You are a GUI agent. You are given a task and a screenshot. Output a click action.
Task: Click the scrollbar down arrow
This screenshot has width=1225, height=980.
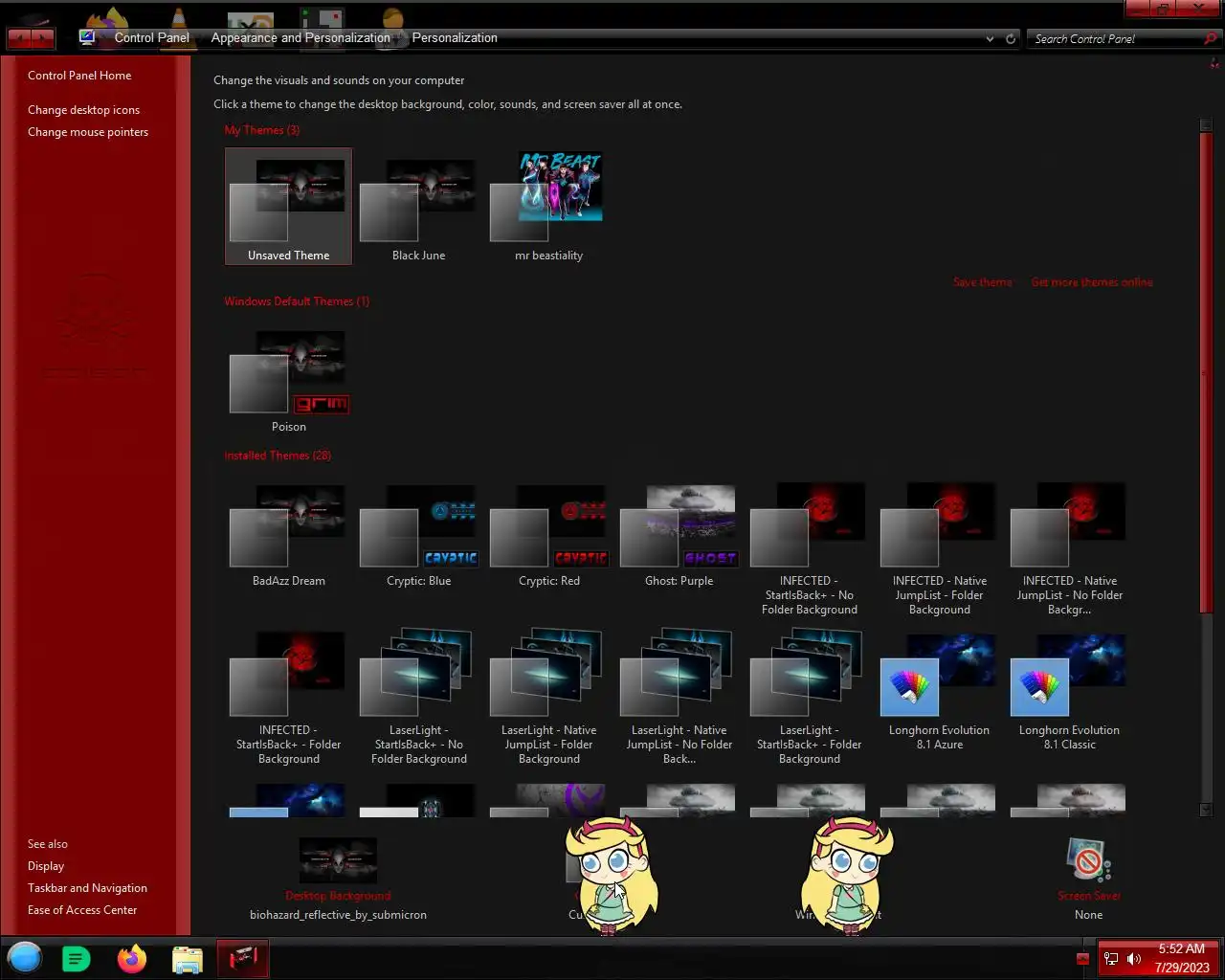[1206, 810]
